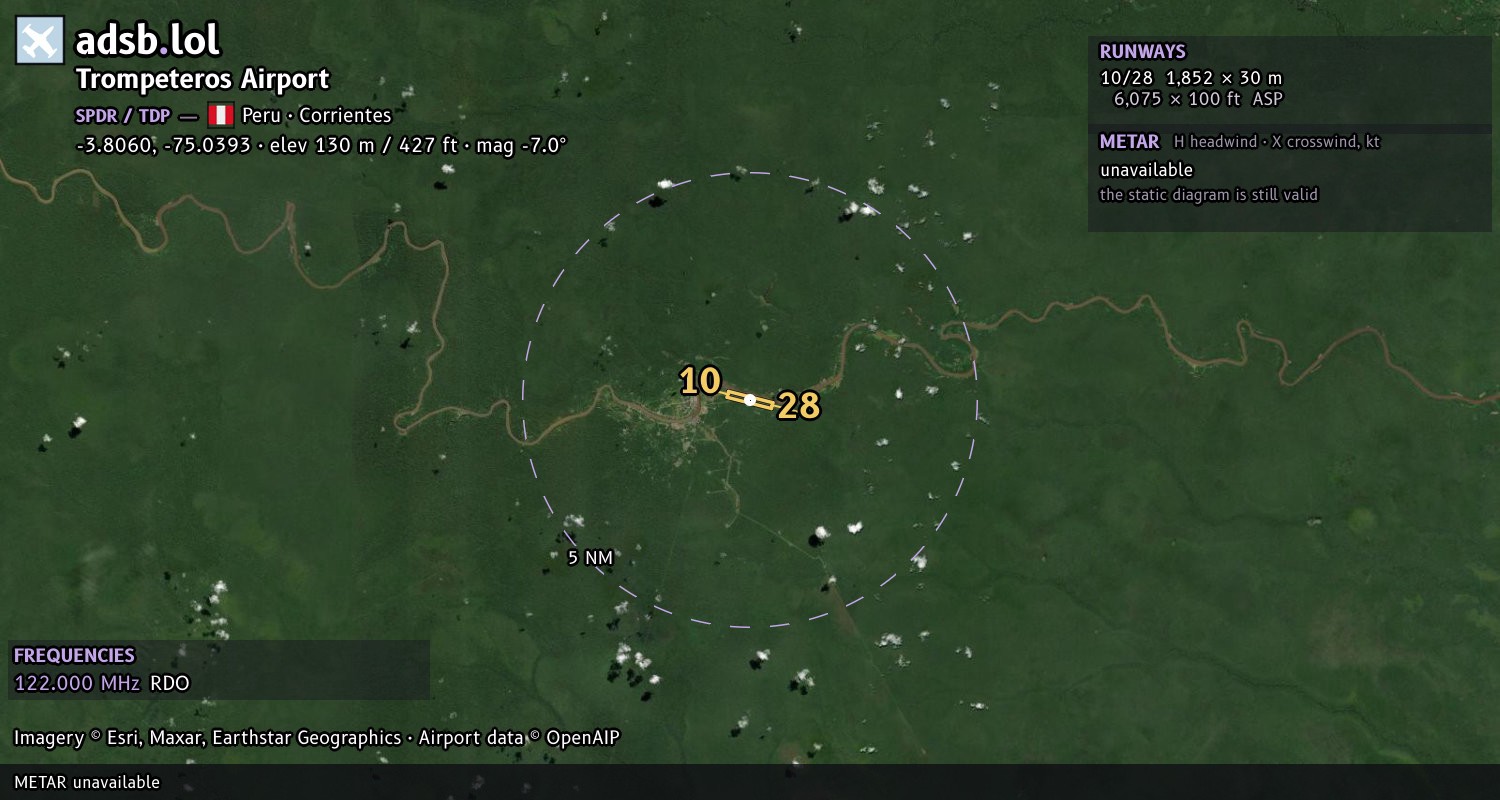Click the H headwind · X crosswind legend
The width and height of the screenshot is (1500, 800).
[x=1277, y=142]
